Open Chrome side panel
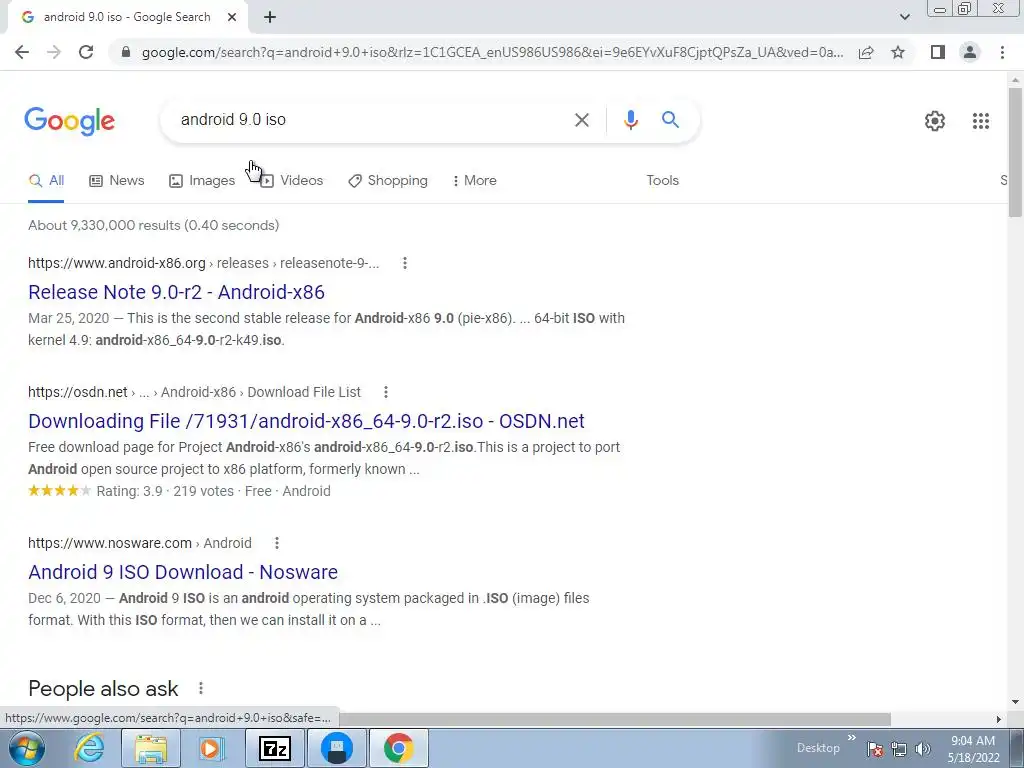This screenshot has height=768, width=1024. coord(938,52)
